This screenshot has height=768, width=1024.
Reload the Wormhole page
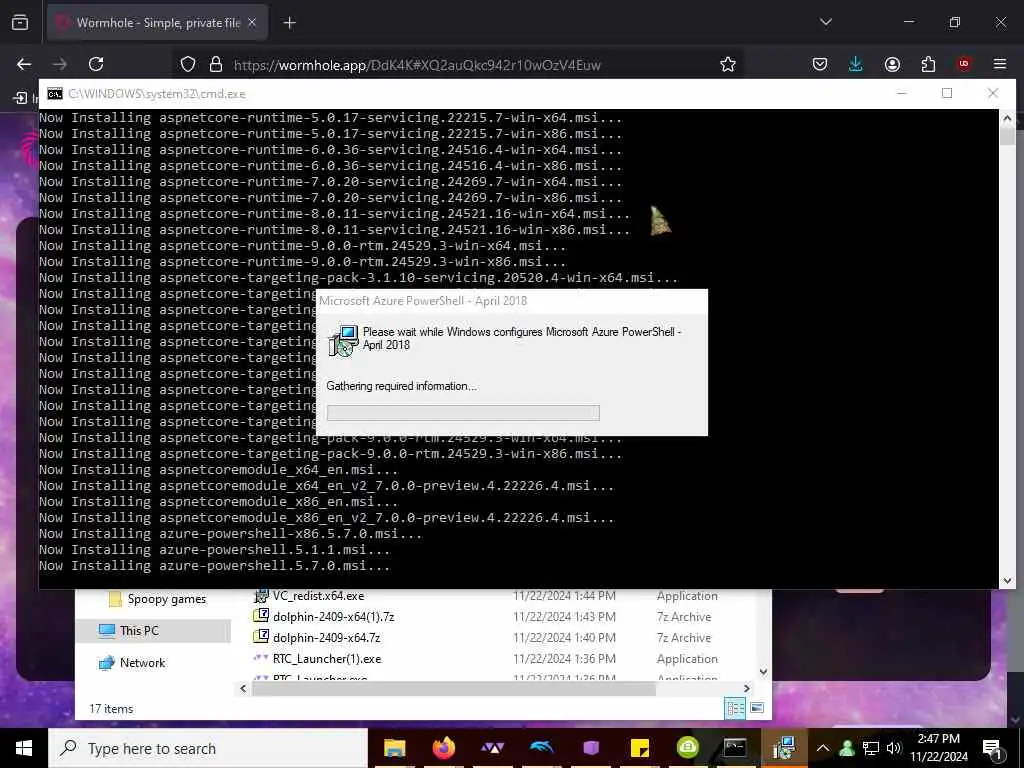point(96,64)
